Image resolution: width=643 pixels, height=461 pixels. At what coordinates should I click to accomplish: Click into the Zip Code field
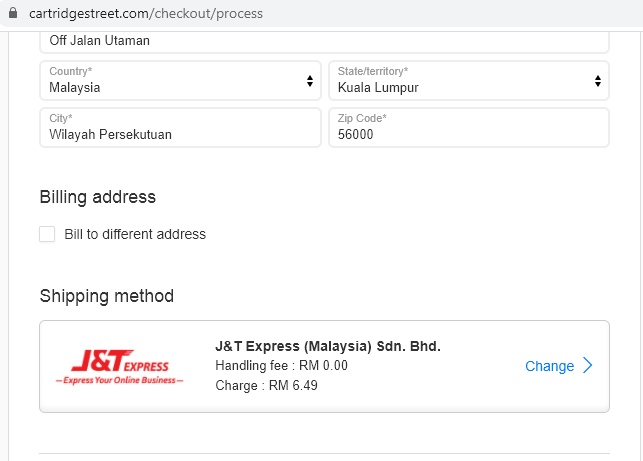469,128
